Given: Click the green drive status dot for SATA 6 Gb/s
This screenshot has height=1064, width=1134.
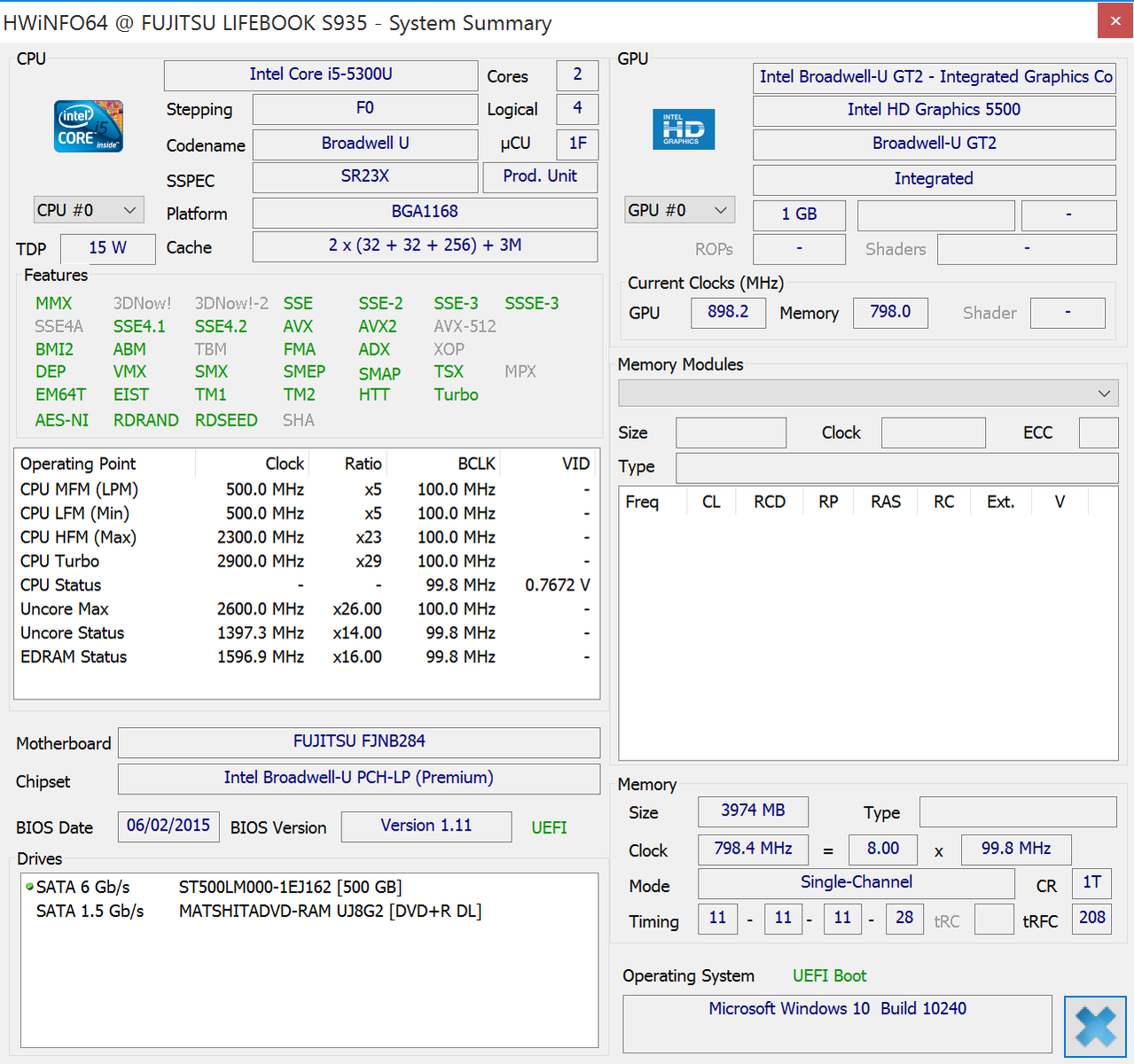Looking at the screenshot, I should point(29,887).
